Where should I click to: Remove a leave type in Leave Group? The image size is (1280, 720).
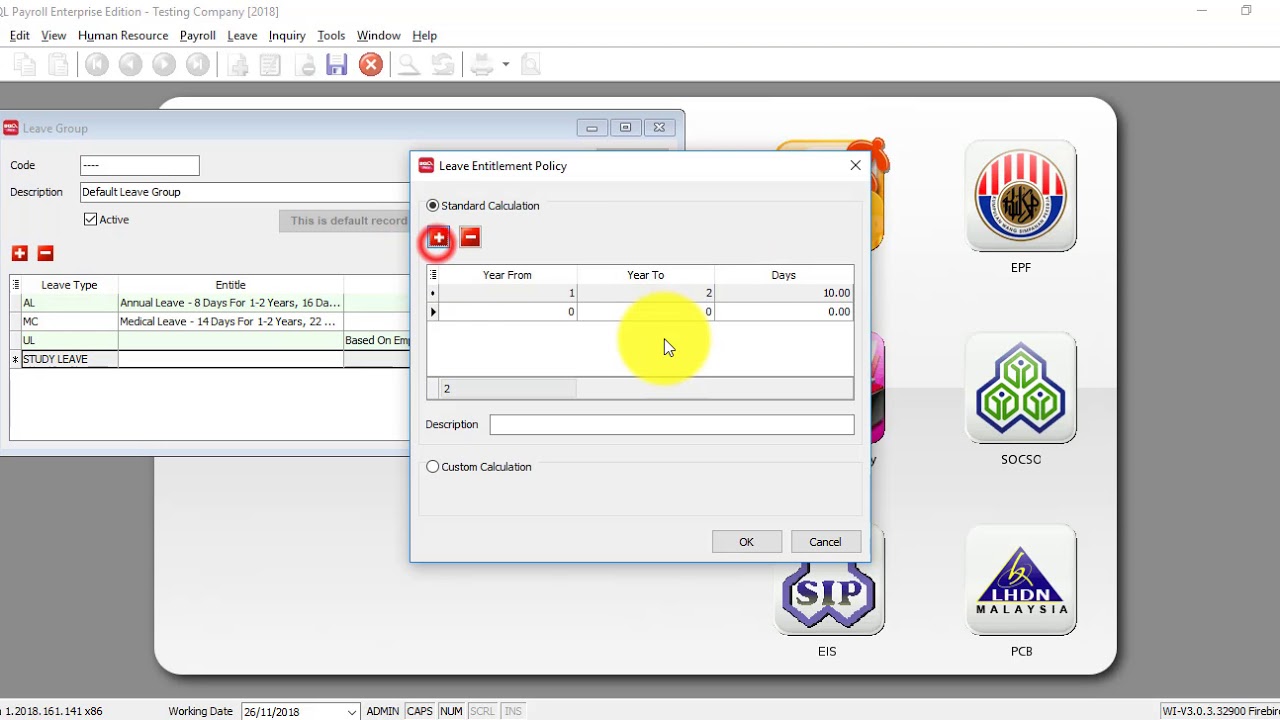45,254
